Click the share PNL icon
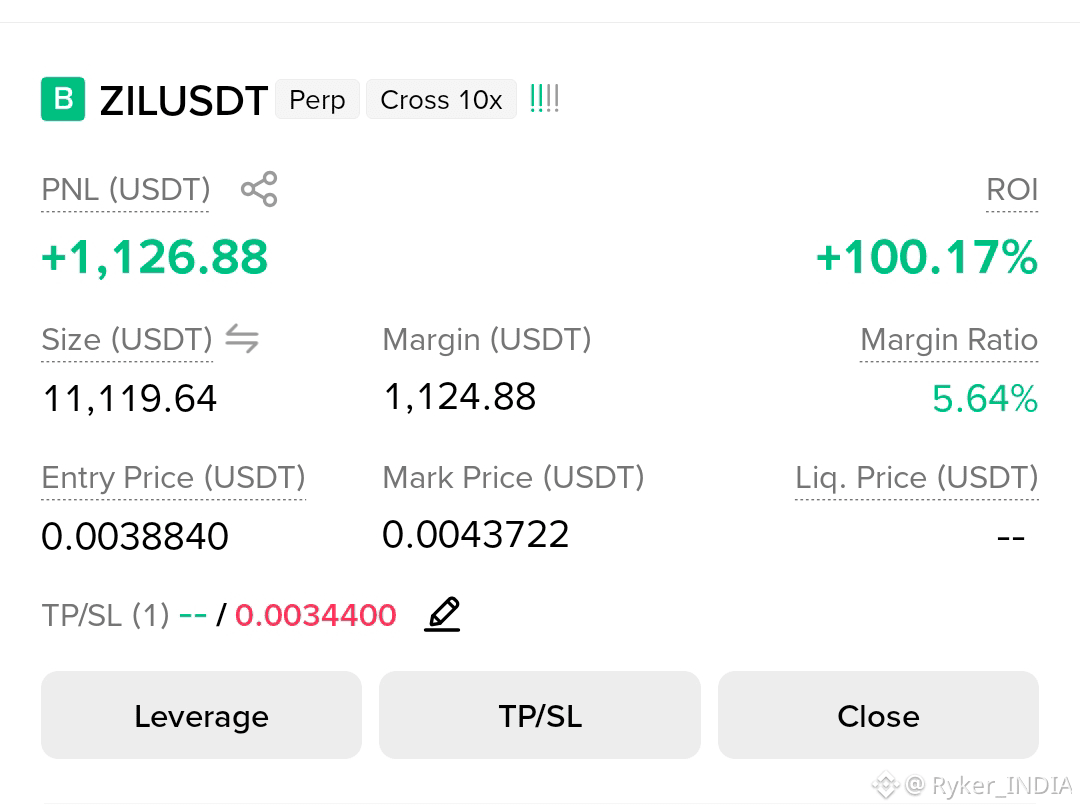Viewport: 1080px width, 810px height. tap(259, 189)
